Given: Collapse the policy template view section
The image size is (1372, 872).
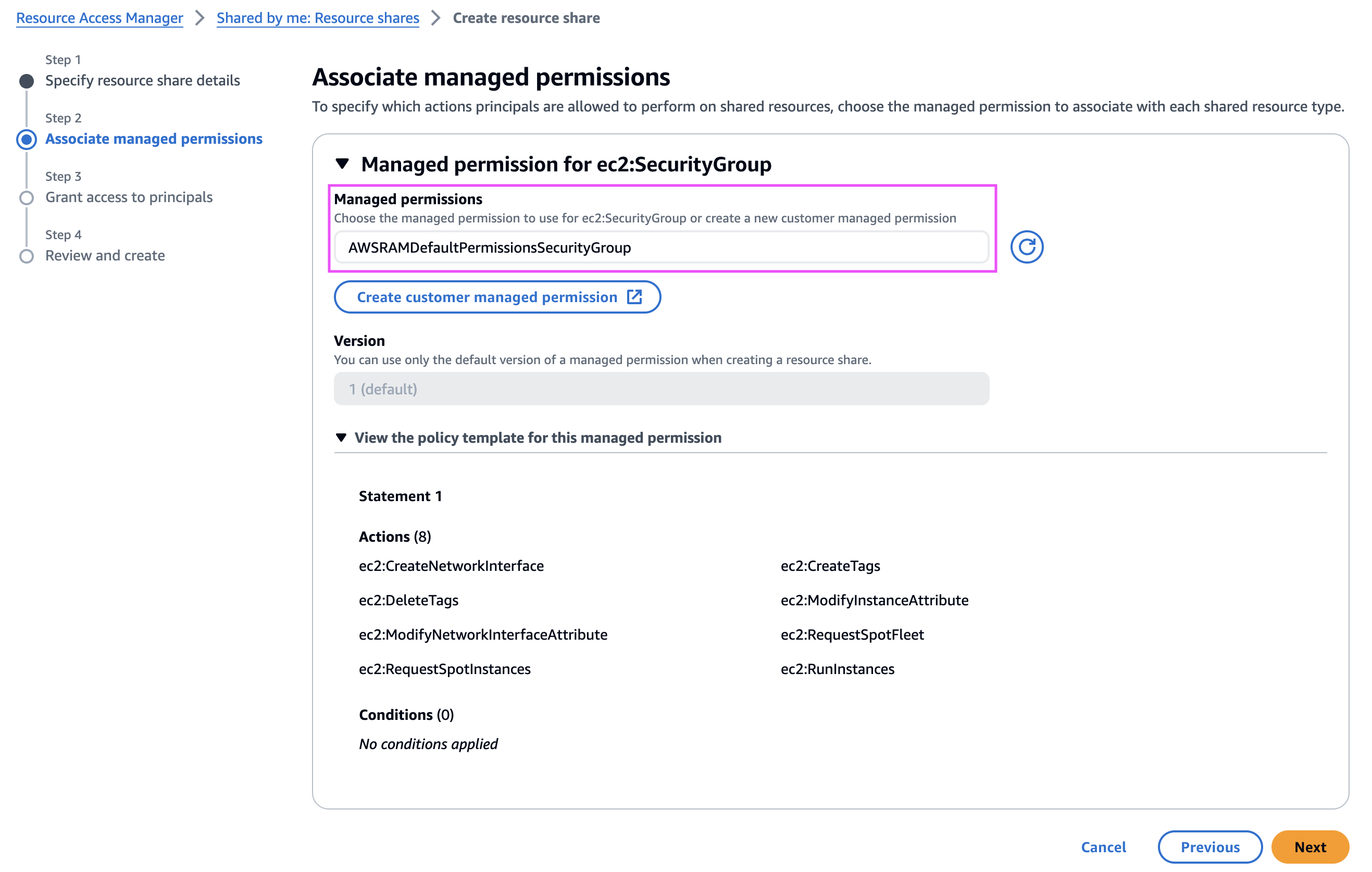Looking at the screenshot, I should [x=341, y=438].
